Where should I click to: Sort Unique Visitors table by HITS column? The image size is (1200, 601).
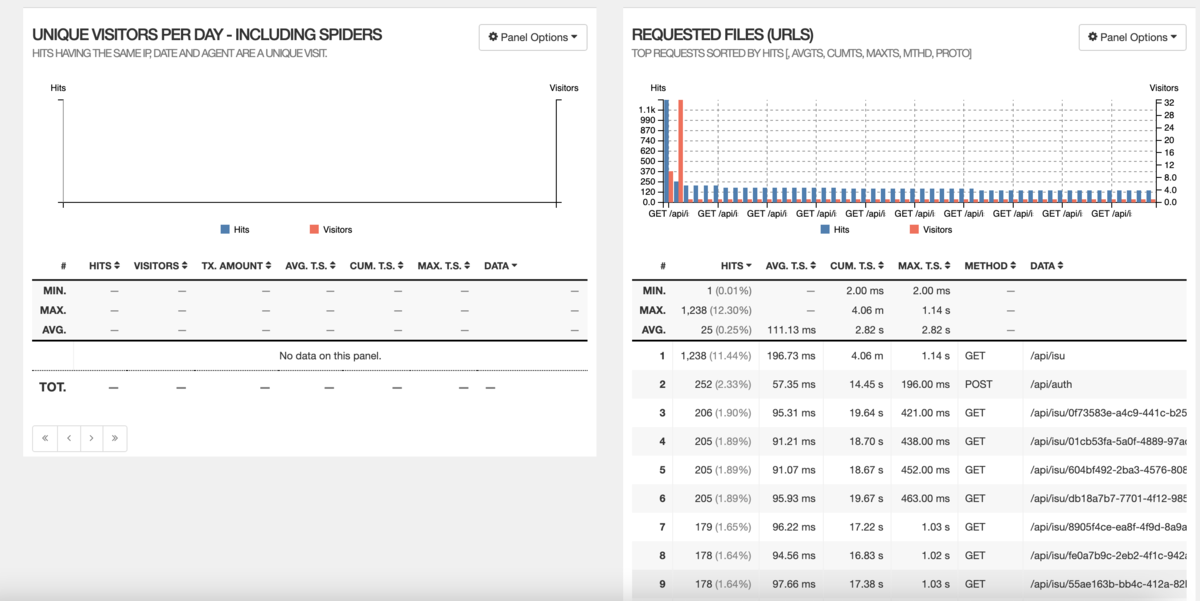pos(105,266)
